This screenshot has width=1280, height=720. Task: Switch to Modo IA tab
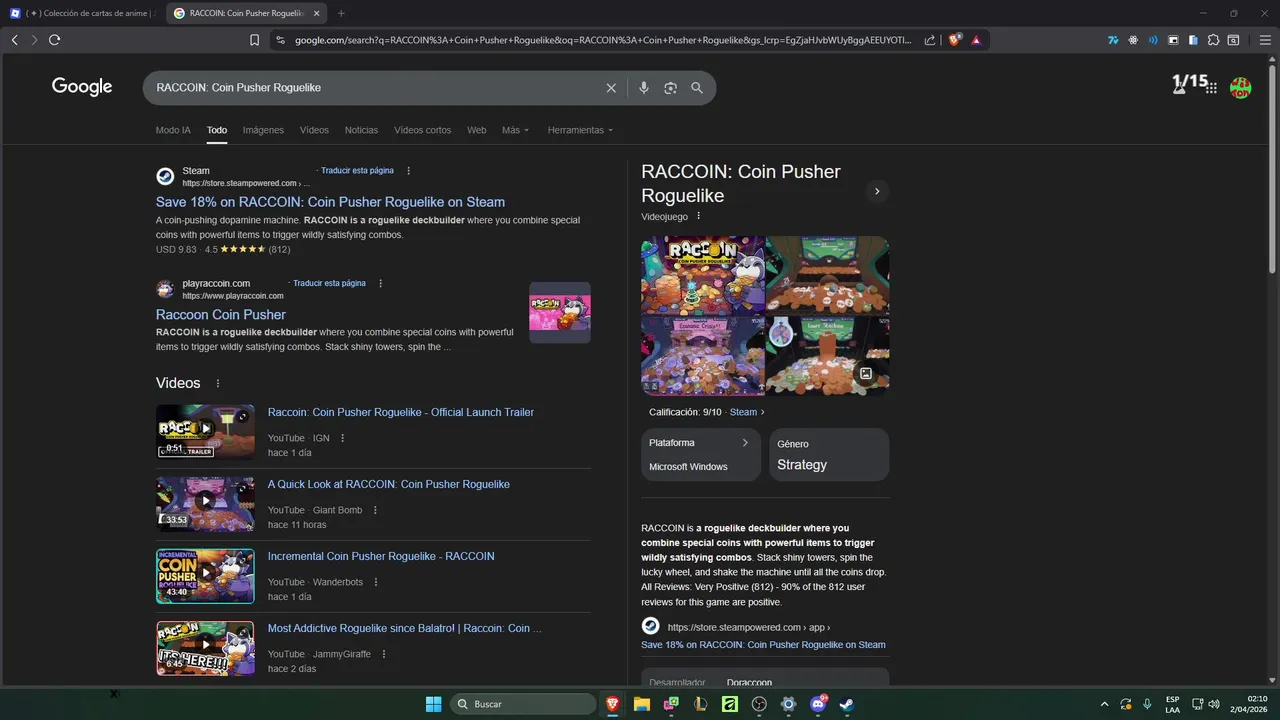pyautogui.click(x=173, y=130)
